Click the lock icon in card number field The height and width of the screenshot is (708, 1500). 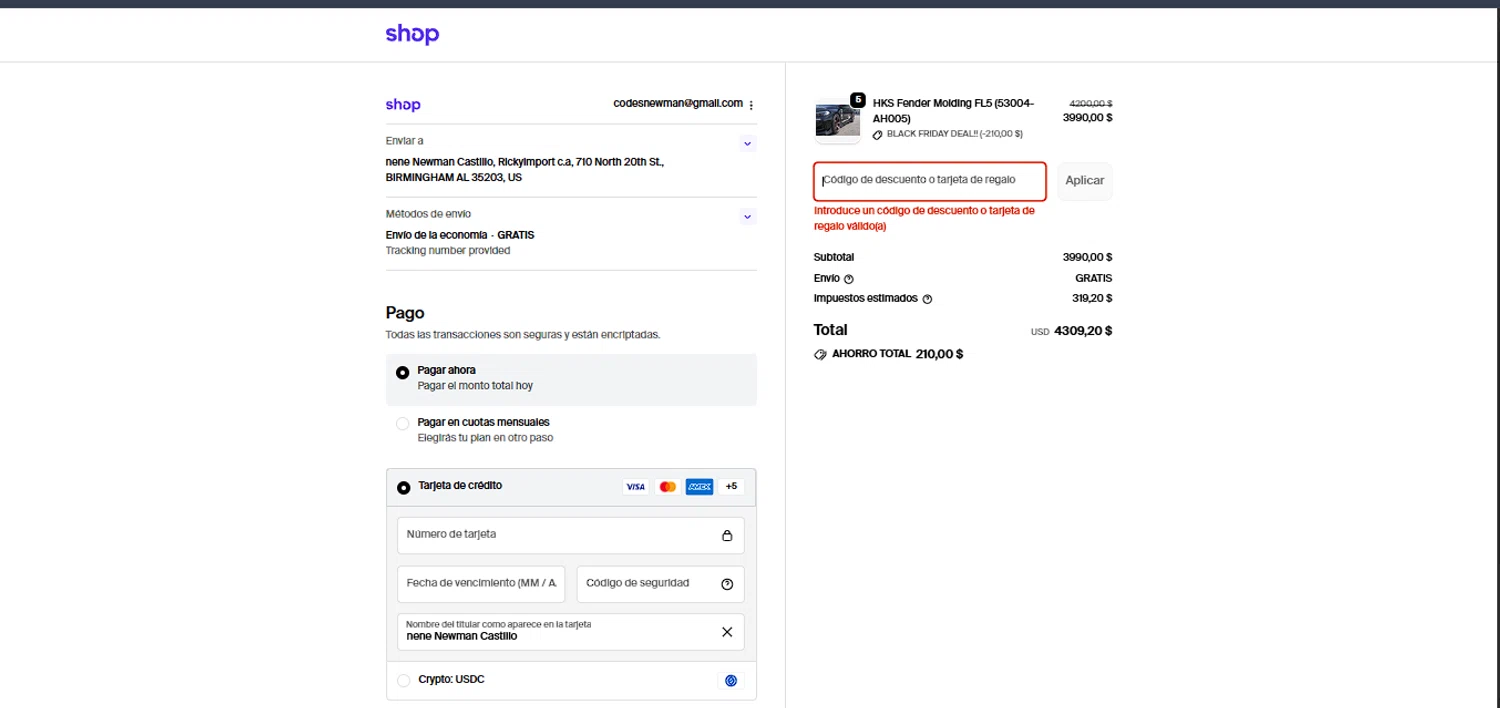(727, 536)
